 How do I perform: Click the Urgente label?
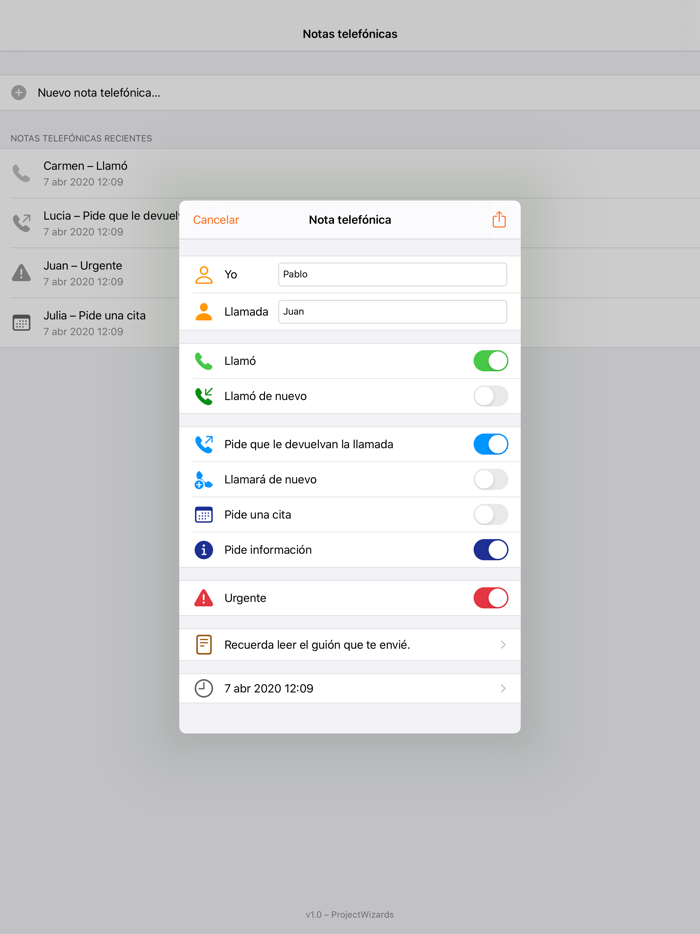[245, 598]
